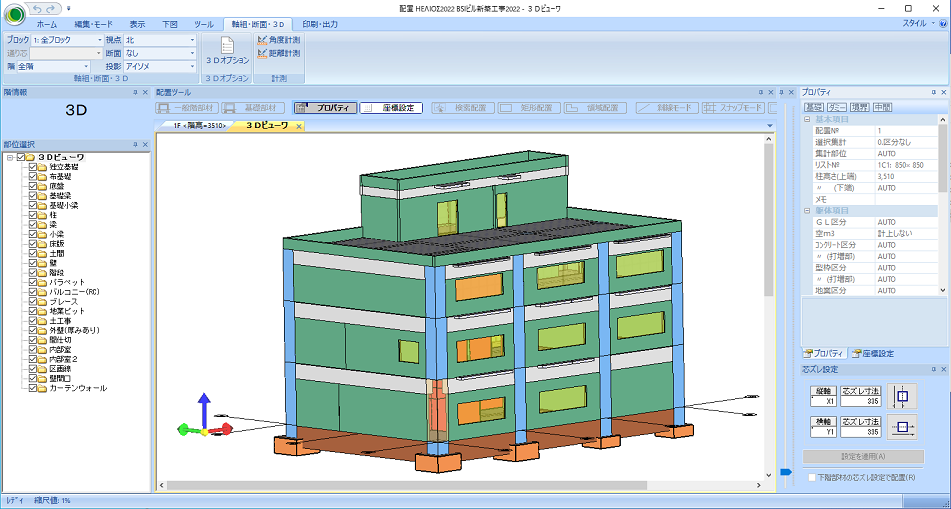Click the vertical axis offset icon for 縦軸
The height and width of the screenshot is (509, 951).
902,396
